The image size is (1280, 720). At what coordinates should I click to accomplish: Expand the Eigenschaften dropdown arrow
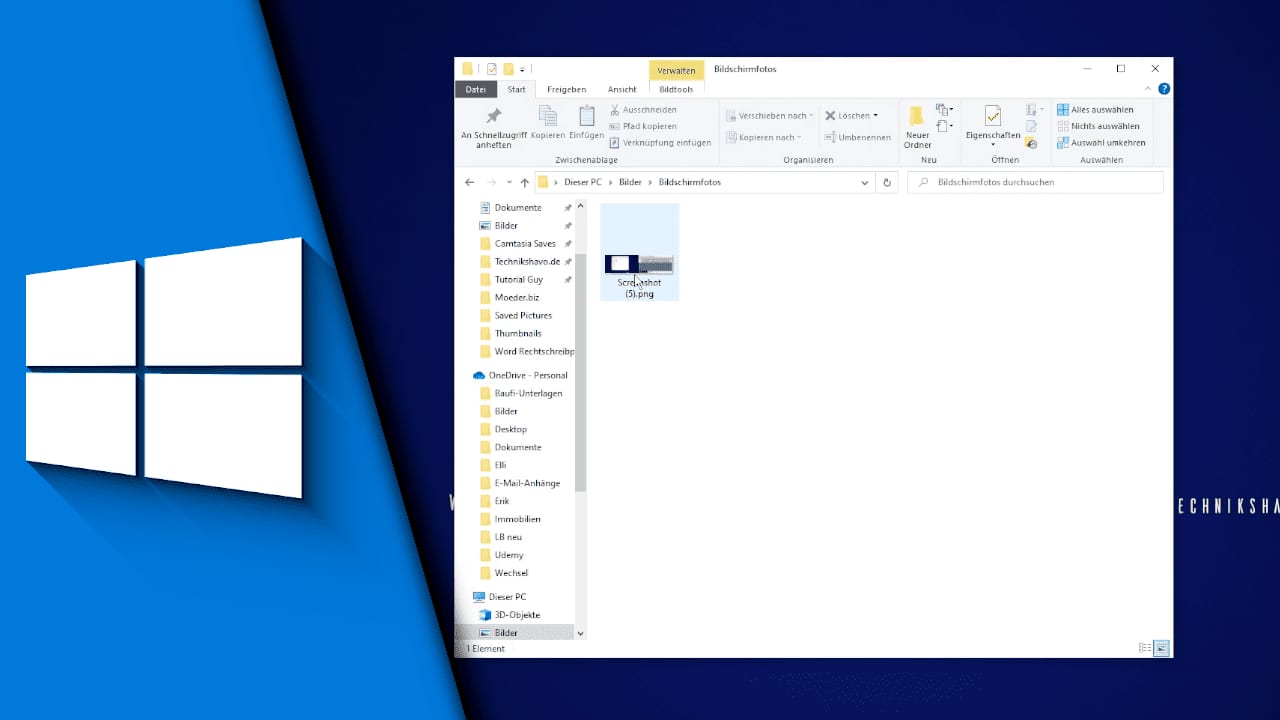click(x=992, y=144)
